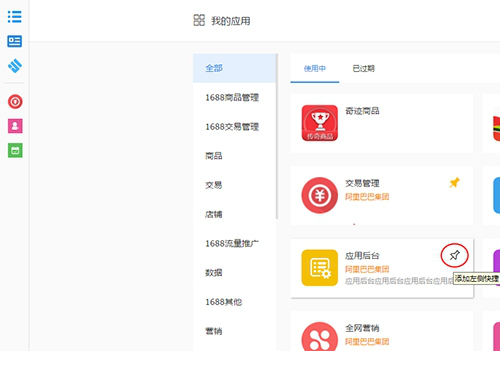Click the green calendar sidebar icon
Viewport: 500px width, 365px height.
tap(15, 150)
